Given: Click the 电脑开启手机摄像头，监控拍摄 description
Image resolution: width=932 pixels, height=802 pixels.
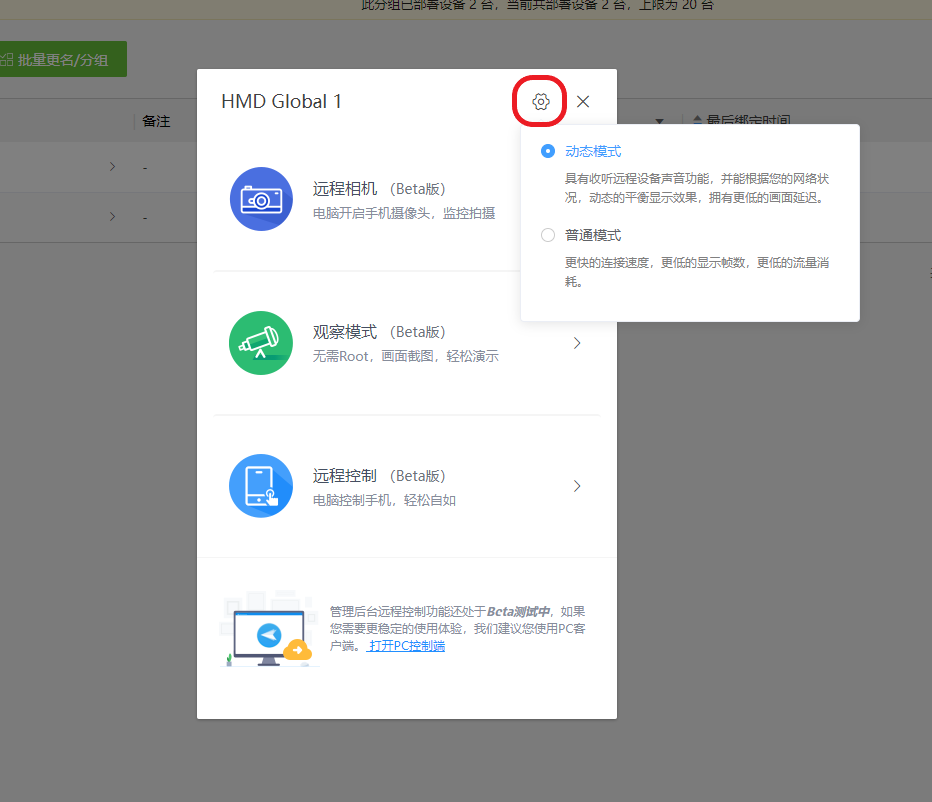Looking at the screenshot, I should 404,213.
